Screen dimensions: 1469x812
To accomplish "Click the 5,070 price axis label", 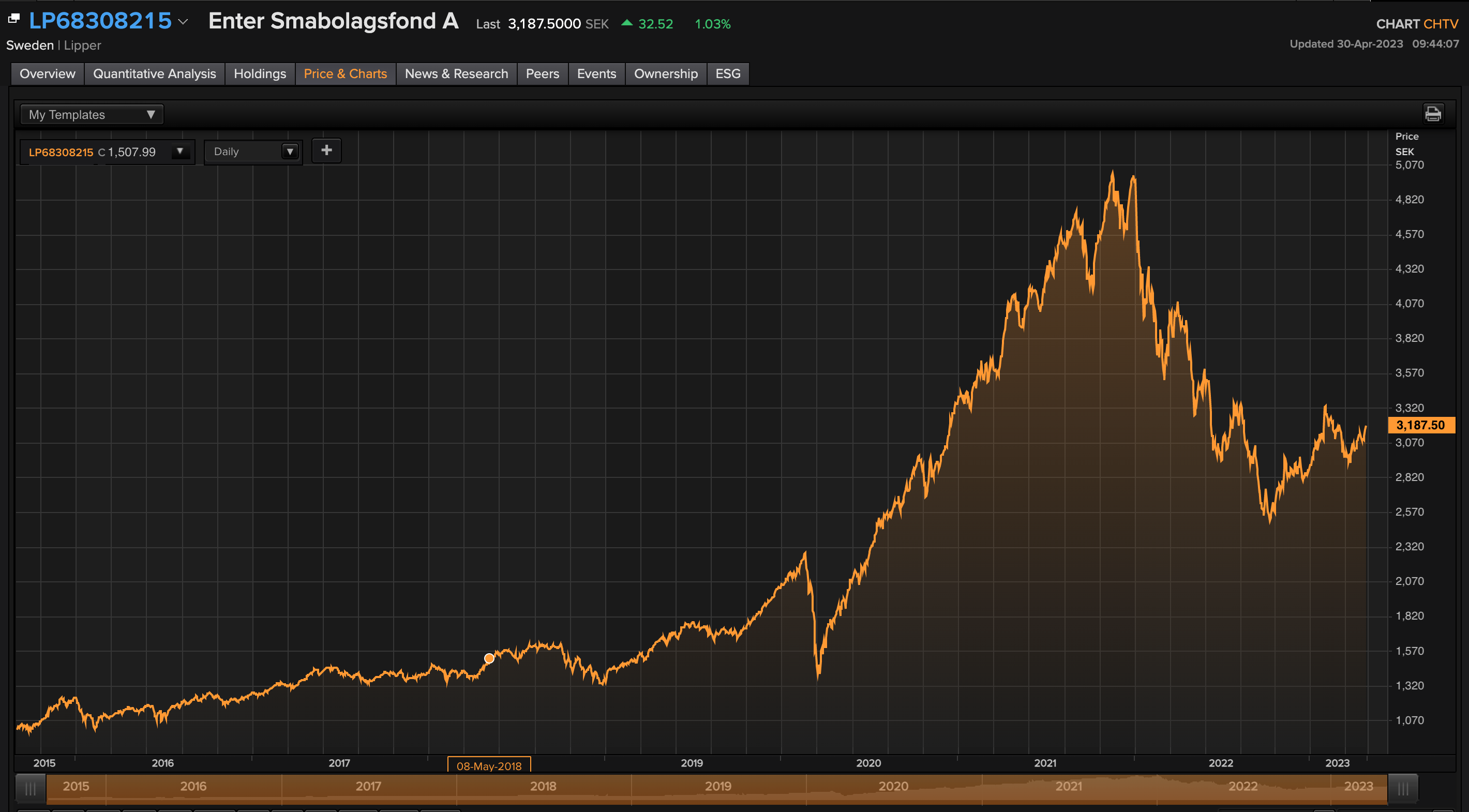I will pyautogui.click(x=1410, y=165).
